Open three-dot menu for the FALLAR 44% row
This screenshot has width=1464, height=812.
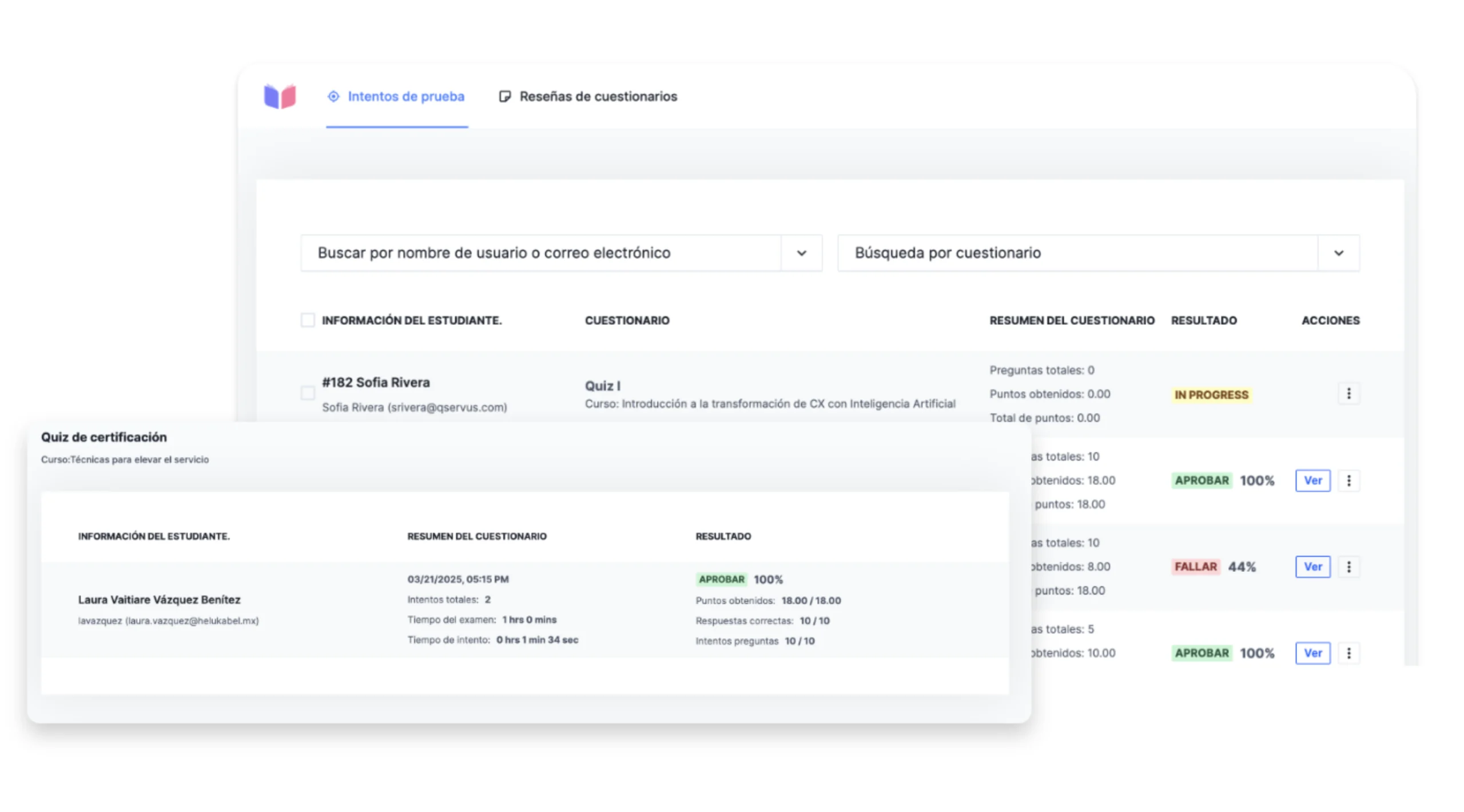[x=1348, y=567]
